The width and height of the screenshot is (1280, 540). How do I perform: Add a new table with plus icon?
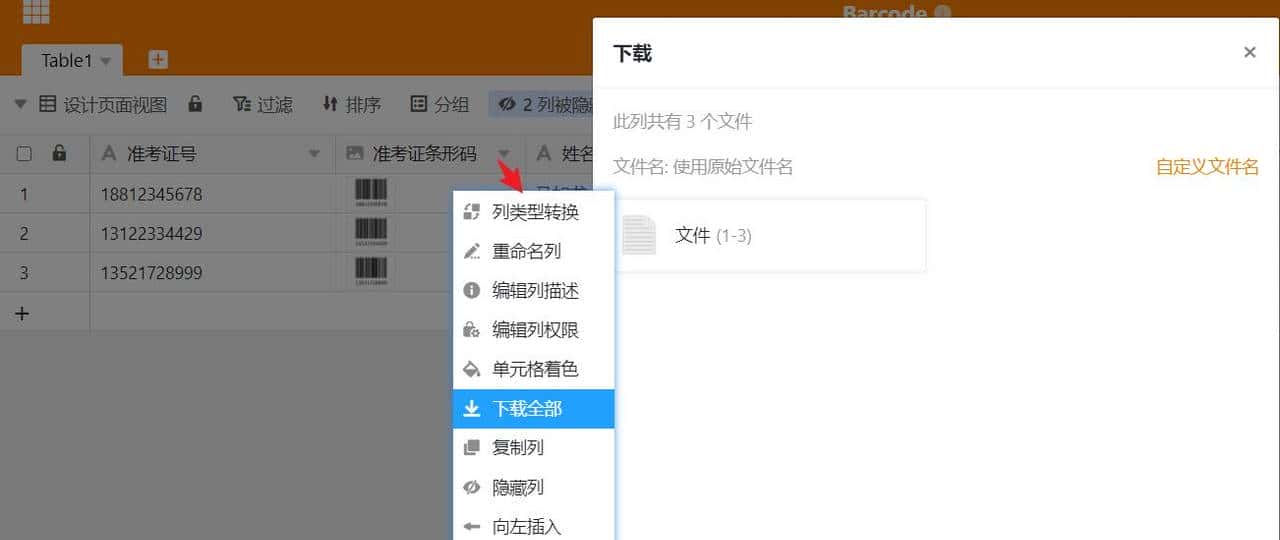pos(158,60)
